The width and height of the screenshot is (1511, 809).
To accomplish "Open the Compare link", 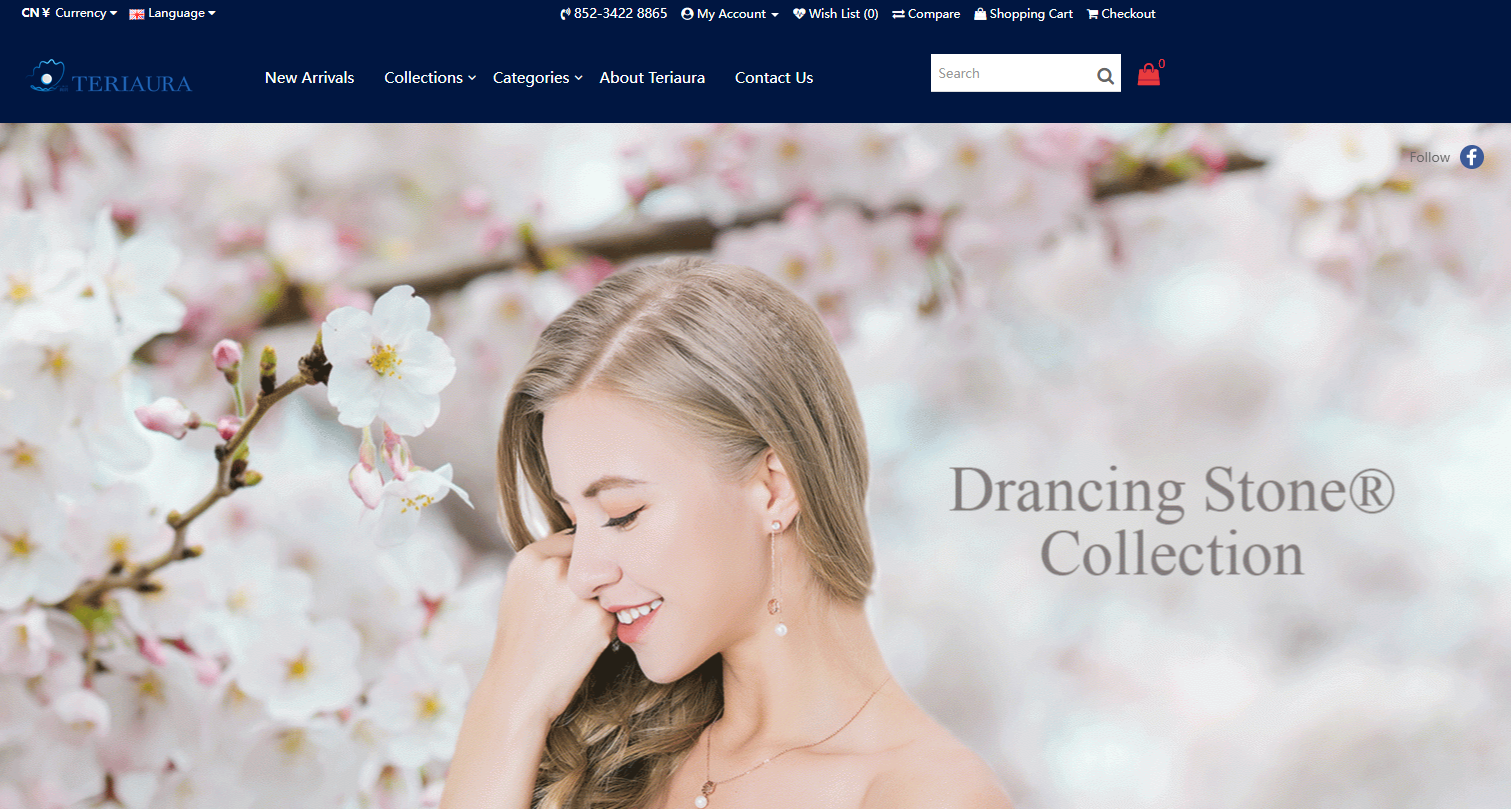I will (926, 14).
